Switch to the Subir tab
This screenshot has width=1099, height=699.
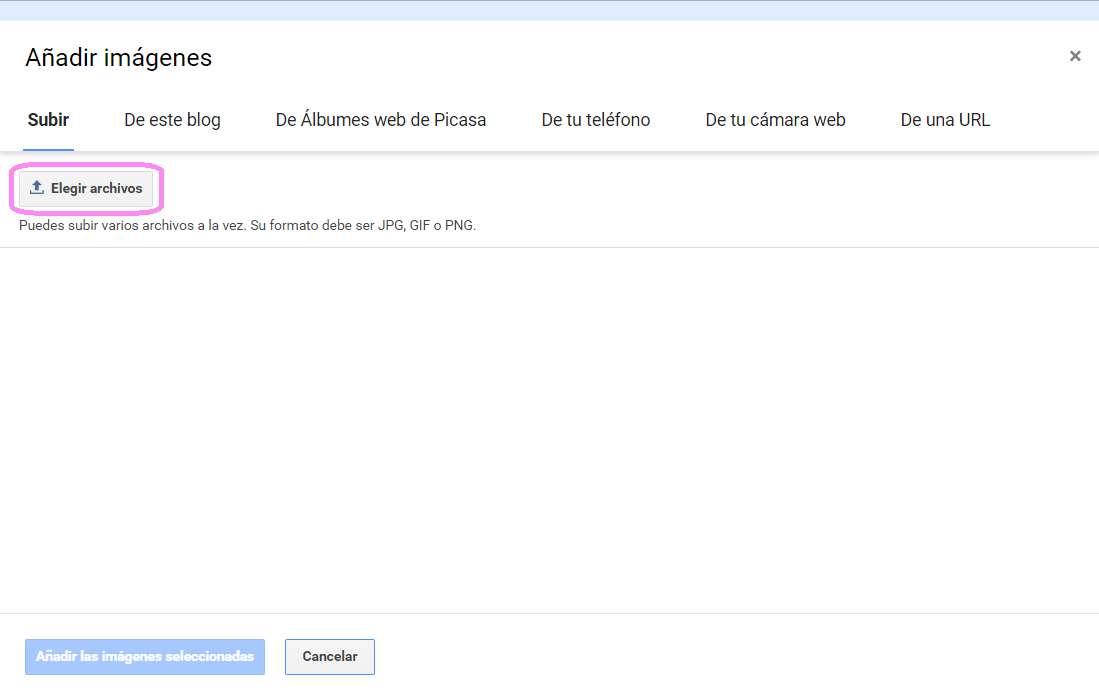(x=48, y=120)
